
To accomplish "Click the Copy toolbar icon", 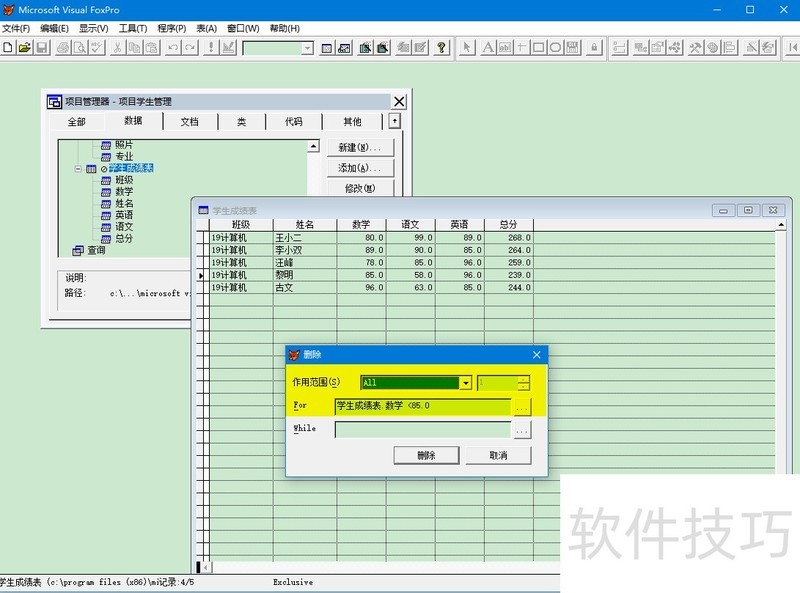I will [x=135, y=47].
